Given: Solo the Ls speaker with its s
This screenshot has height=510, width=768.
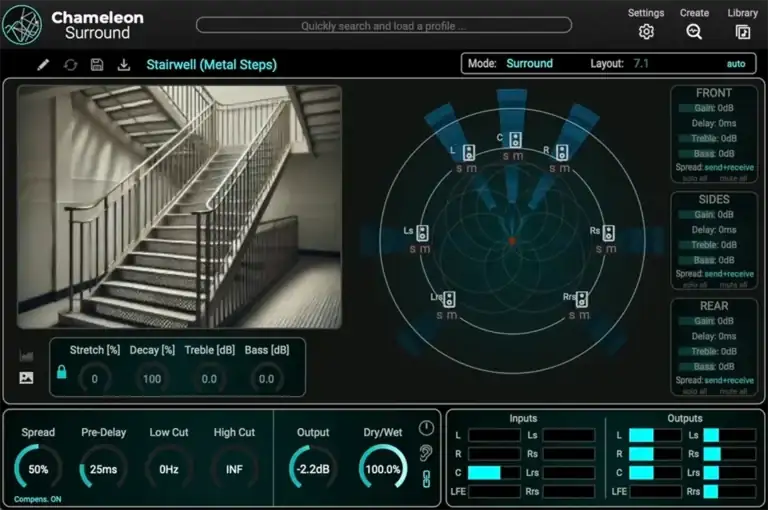Looking at the screenshot, I should [x=412, y=249].
